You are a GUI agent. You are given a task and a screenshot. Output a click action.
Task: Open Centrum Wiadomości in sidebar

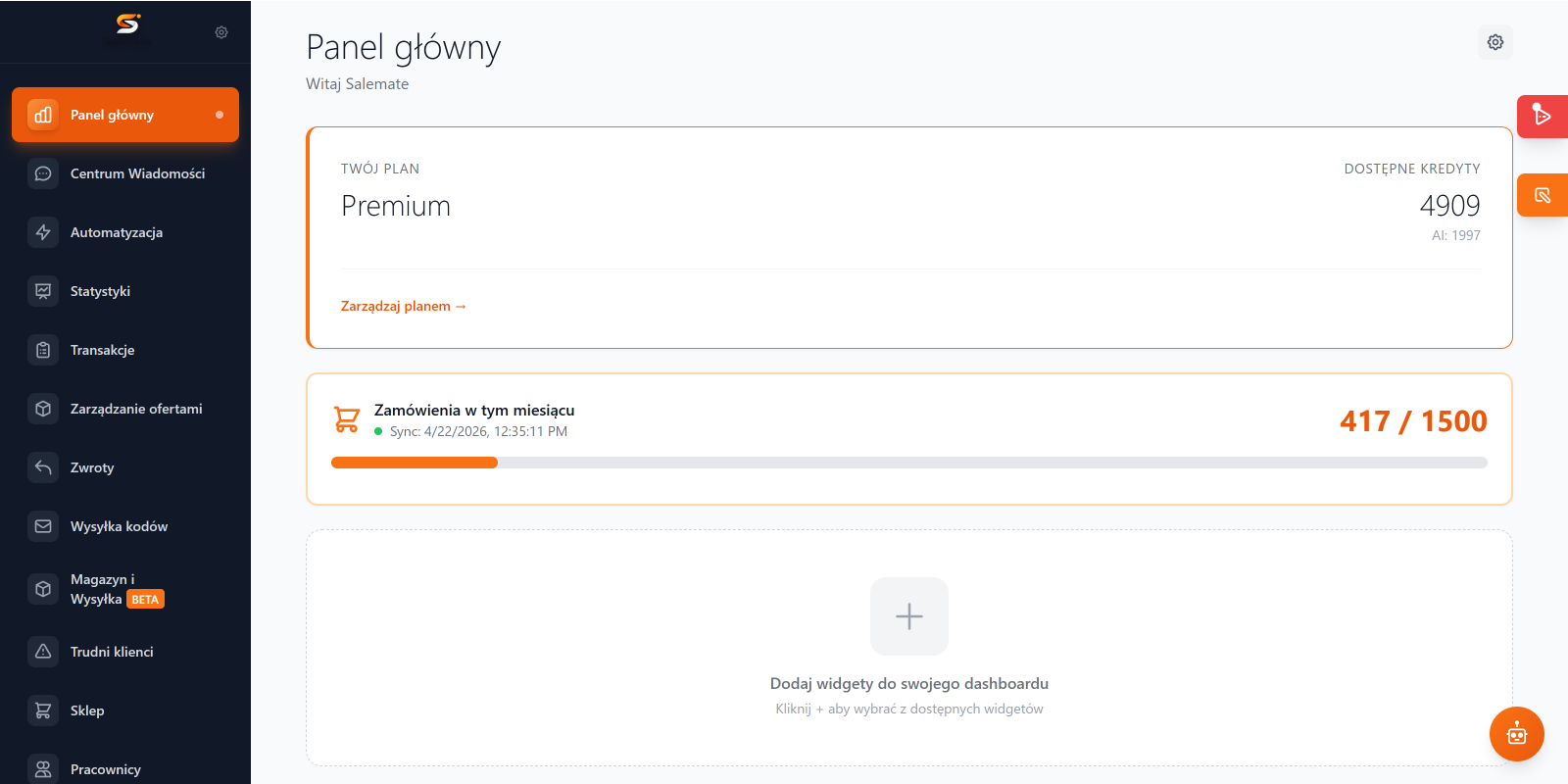[125, 173]
